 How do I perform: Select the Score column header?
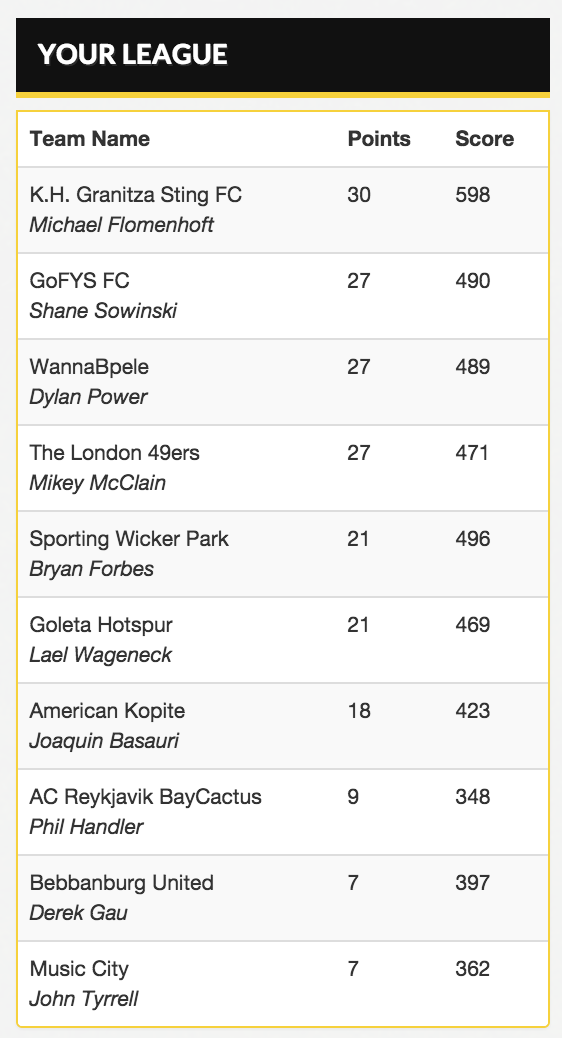click(484, 138)
